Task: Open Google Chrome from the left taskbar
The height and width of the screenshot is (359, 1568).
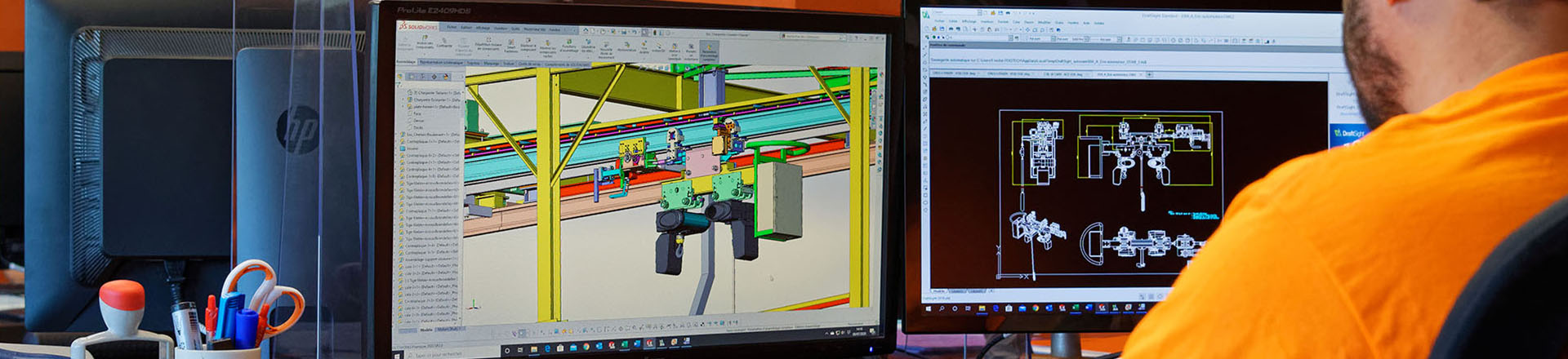Action: [586, 347]
